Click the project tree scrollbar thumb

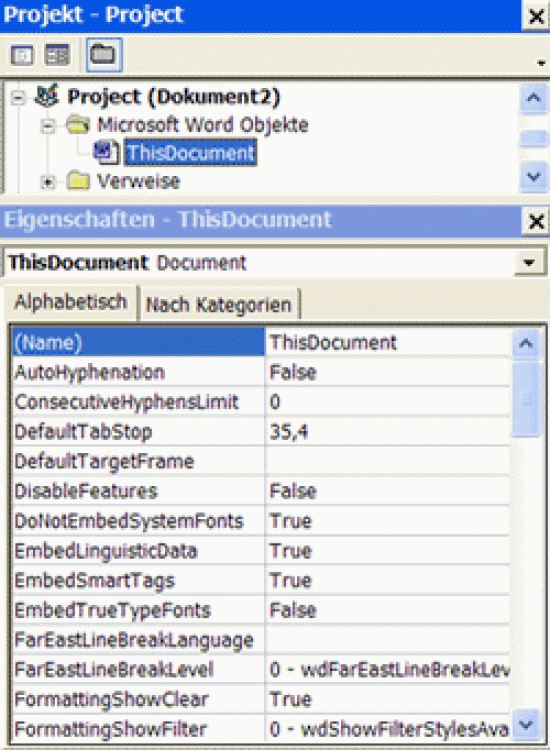[533, 139]
